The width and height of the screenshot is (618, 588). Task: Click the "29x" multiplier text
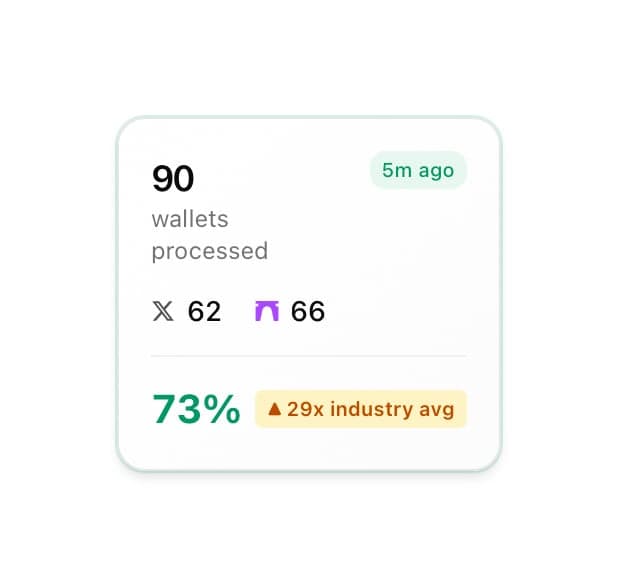(300, 409)
